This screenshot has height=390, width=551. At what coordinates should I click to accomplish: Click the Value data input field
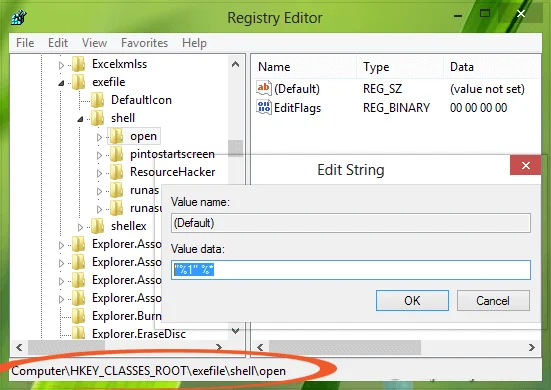(351, 270)
